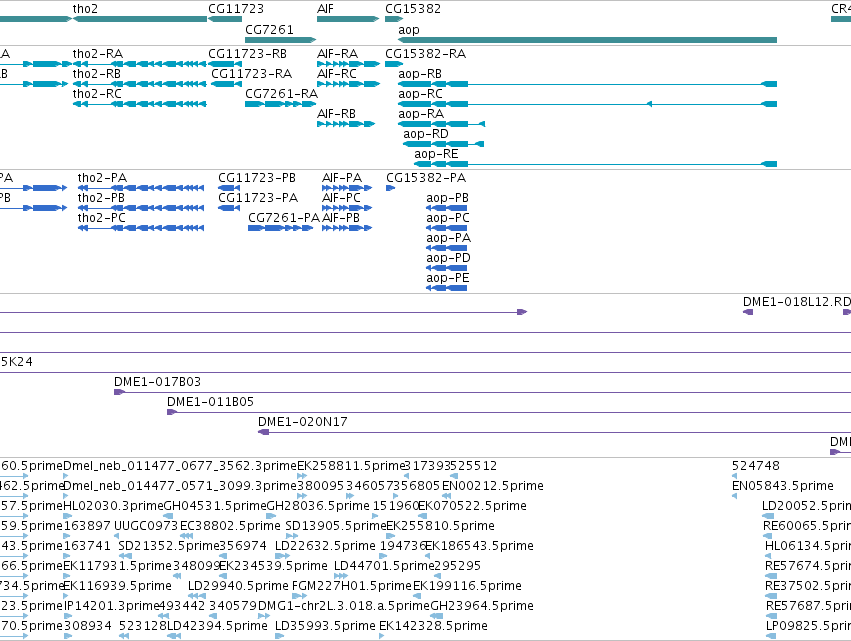The image size is (851, 641).
Task: Select protein AIF-PA
Action: tap(342, 178)
